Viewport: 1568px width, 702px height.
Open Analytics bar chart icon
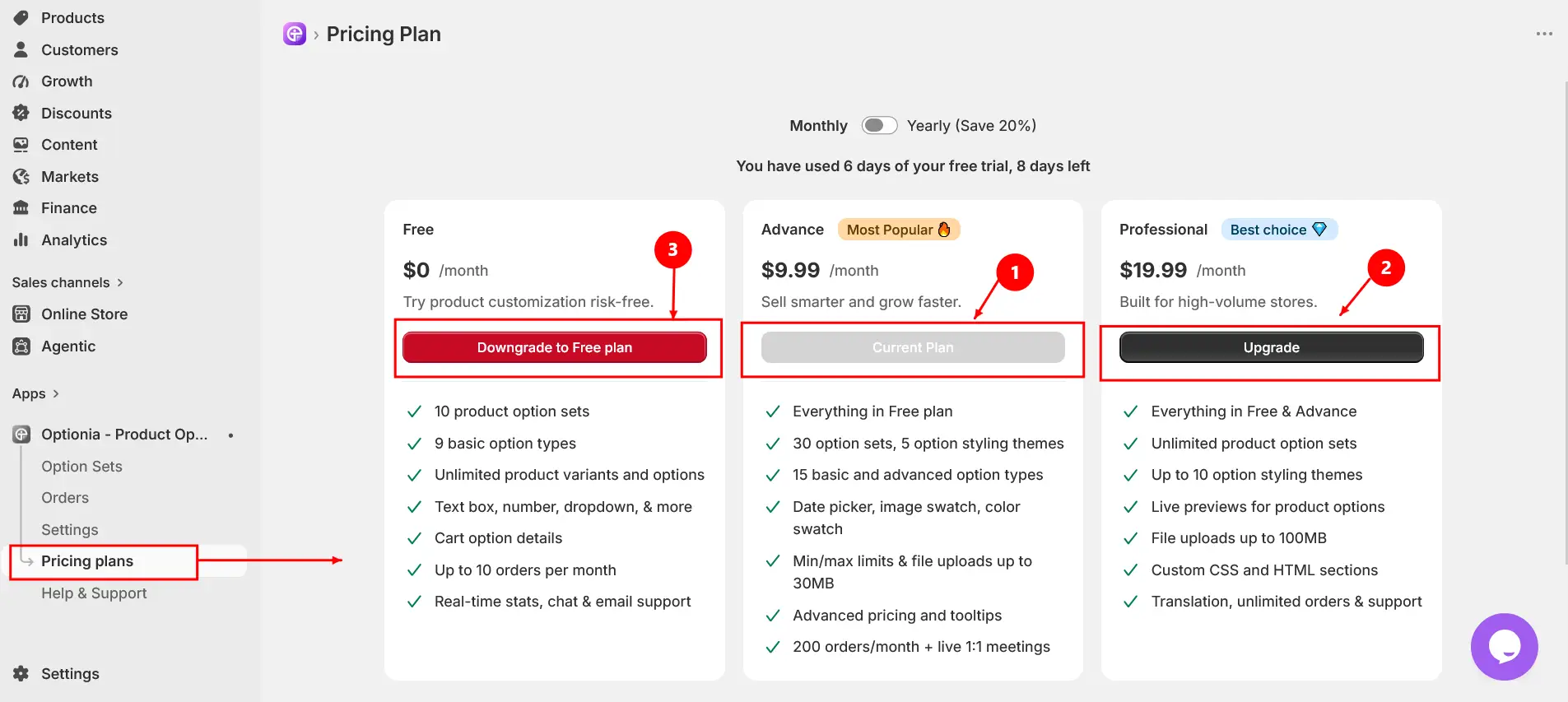[21, 239]
